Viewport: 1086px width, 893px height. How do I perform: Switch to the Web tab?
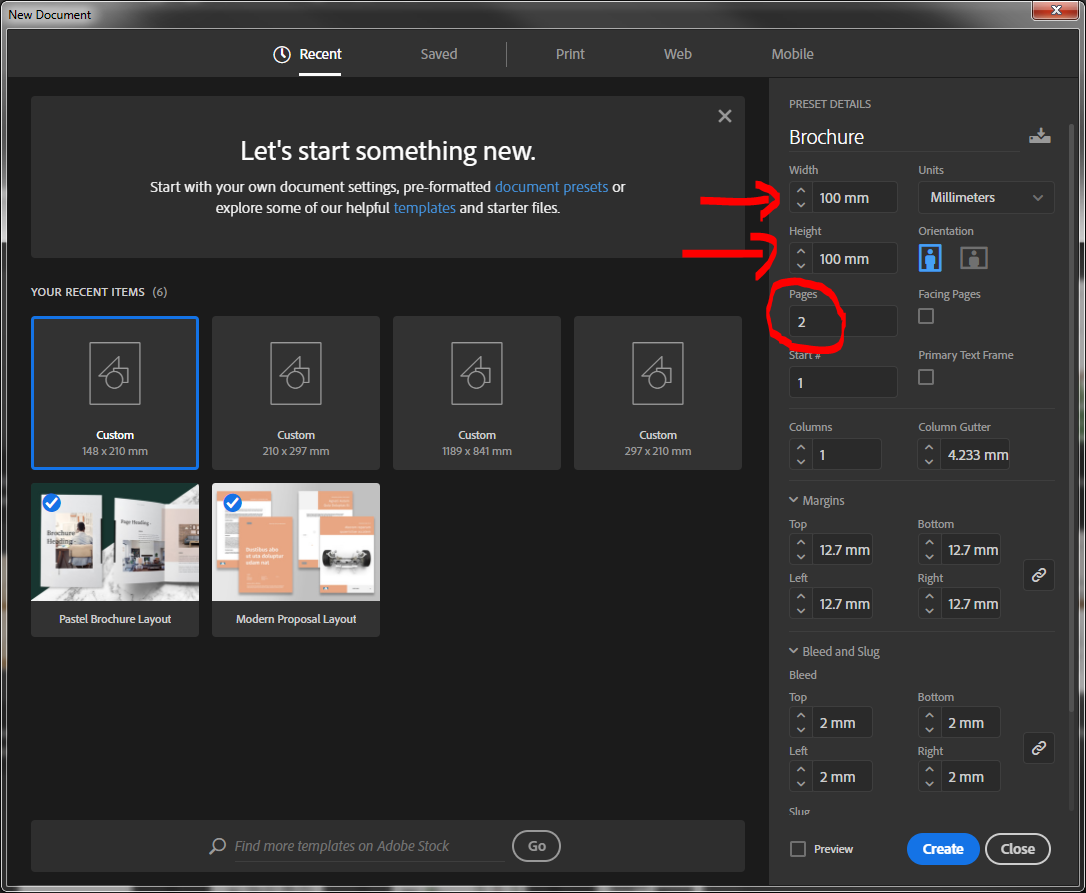(677, 54)
